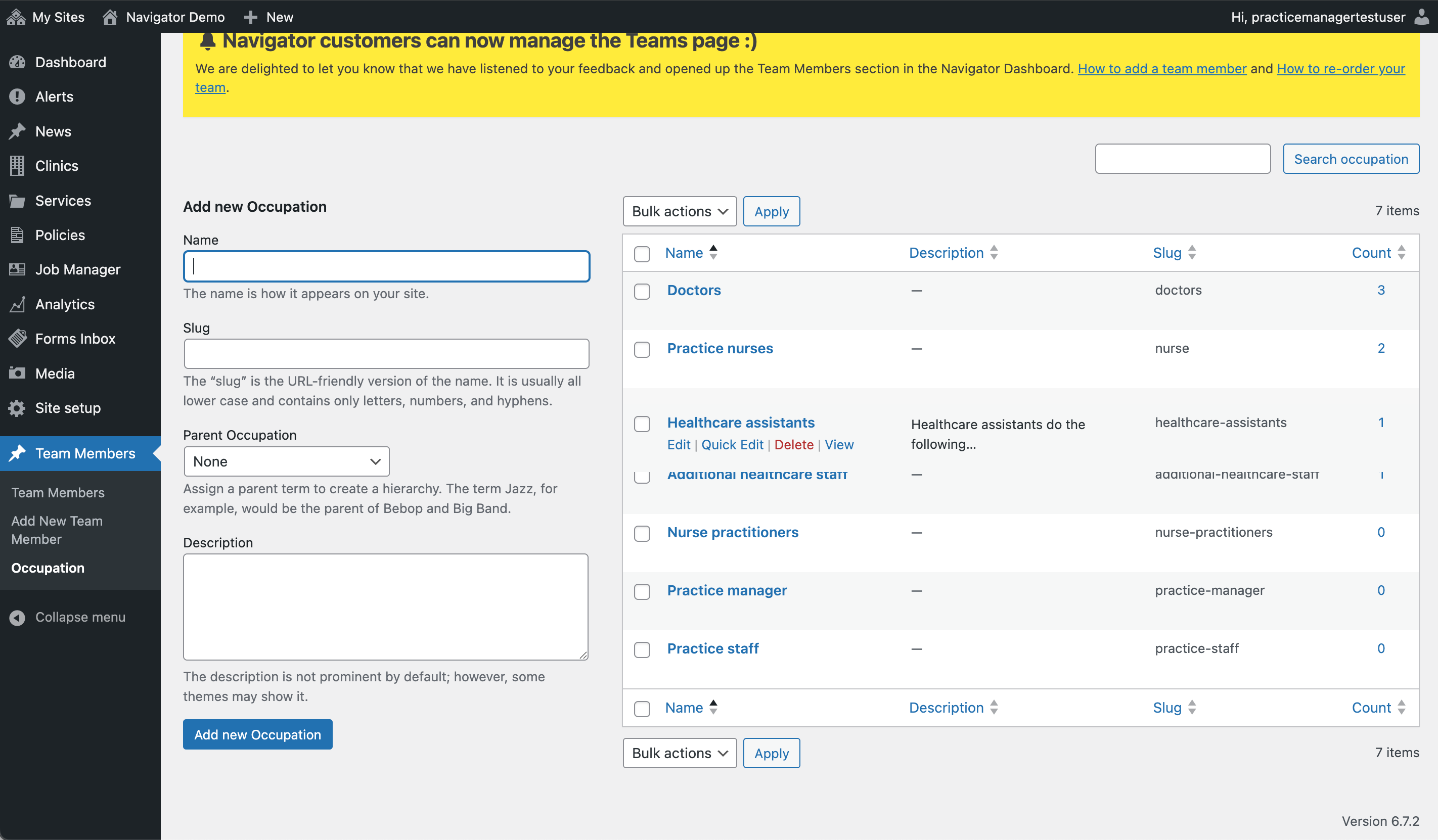Select the Occupation submenu item

[48, 568]
